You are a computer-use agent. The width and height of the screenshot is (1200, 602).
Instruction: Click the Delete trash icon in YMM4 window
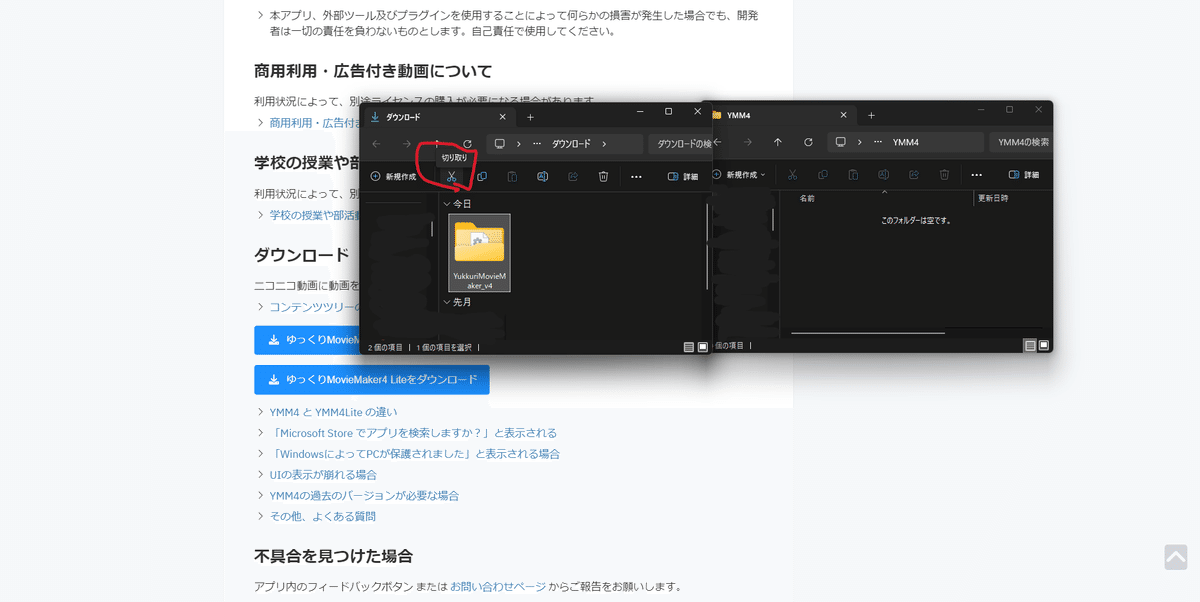pyautogui.click(x=944, y=174)
